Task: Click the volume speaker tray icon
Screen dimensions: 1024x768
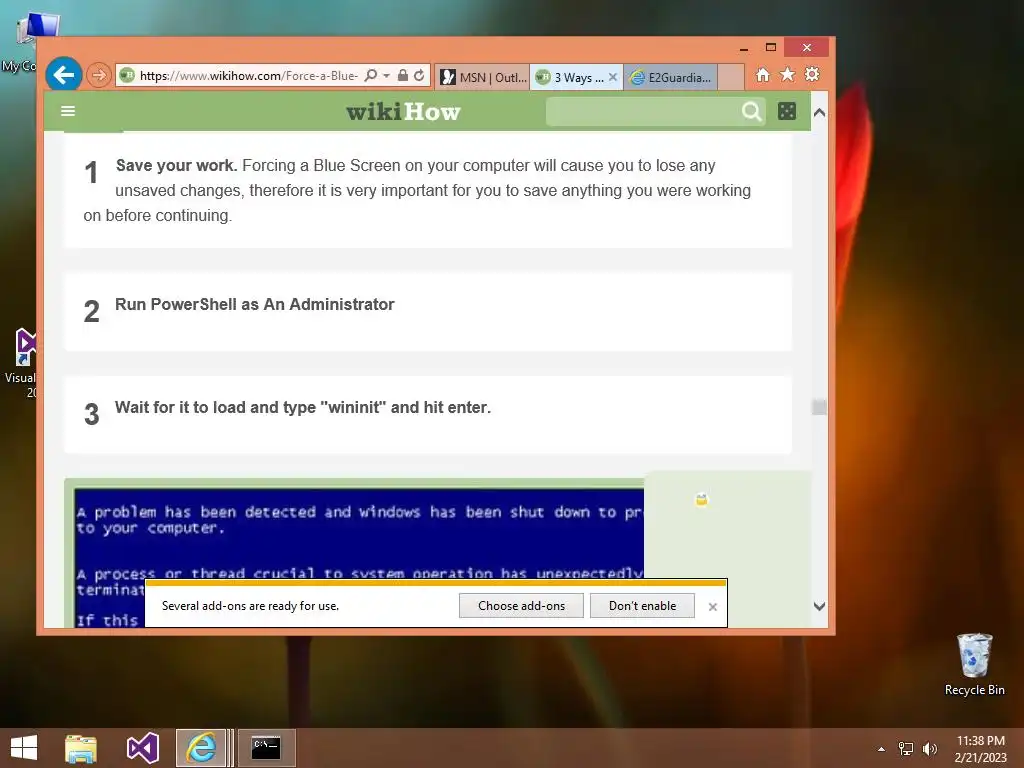Action: pyautogui.click(x=929, y=749)
